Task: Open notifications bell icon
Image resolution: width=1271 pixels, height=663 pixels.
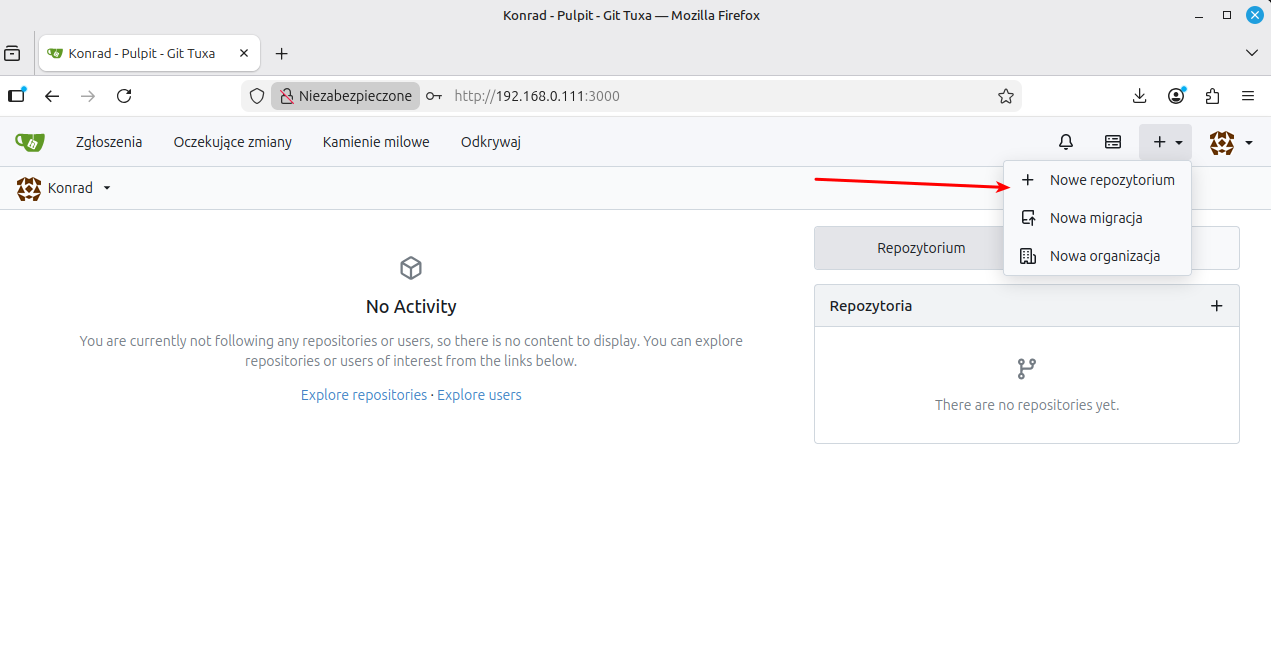Action: click(1066, 142)
